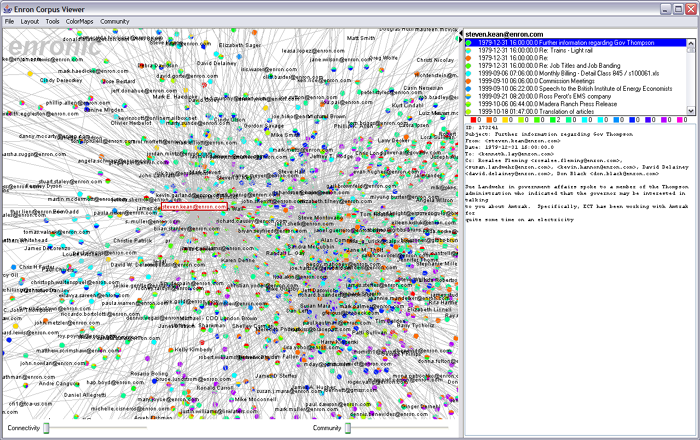Screen dimensions: 700x440
Task: Click green dot icon of Gov Thompson email
Action: coord(469,43)
